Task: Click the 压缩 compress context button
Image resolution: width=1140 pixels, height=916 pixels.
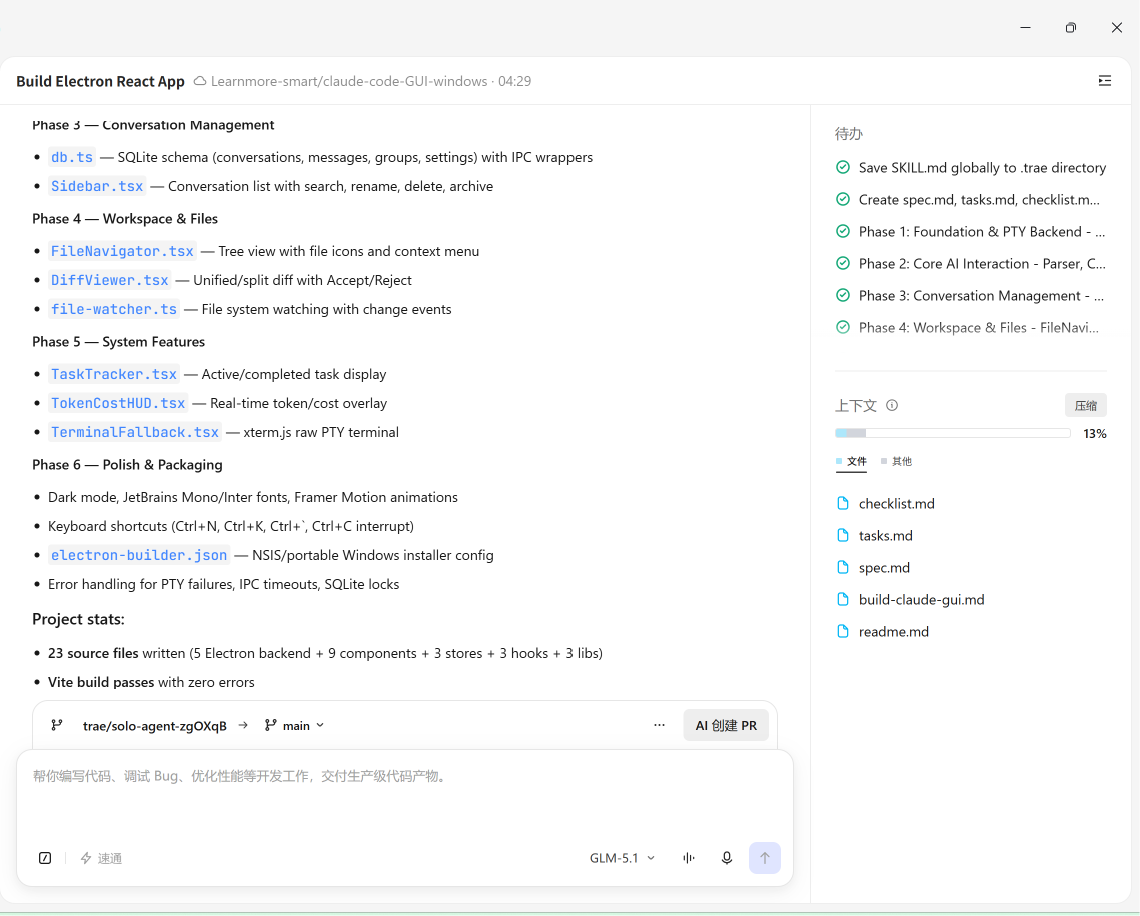Action: coord(1085,406)
